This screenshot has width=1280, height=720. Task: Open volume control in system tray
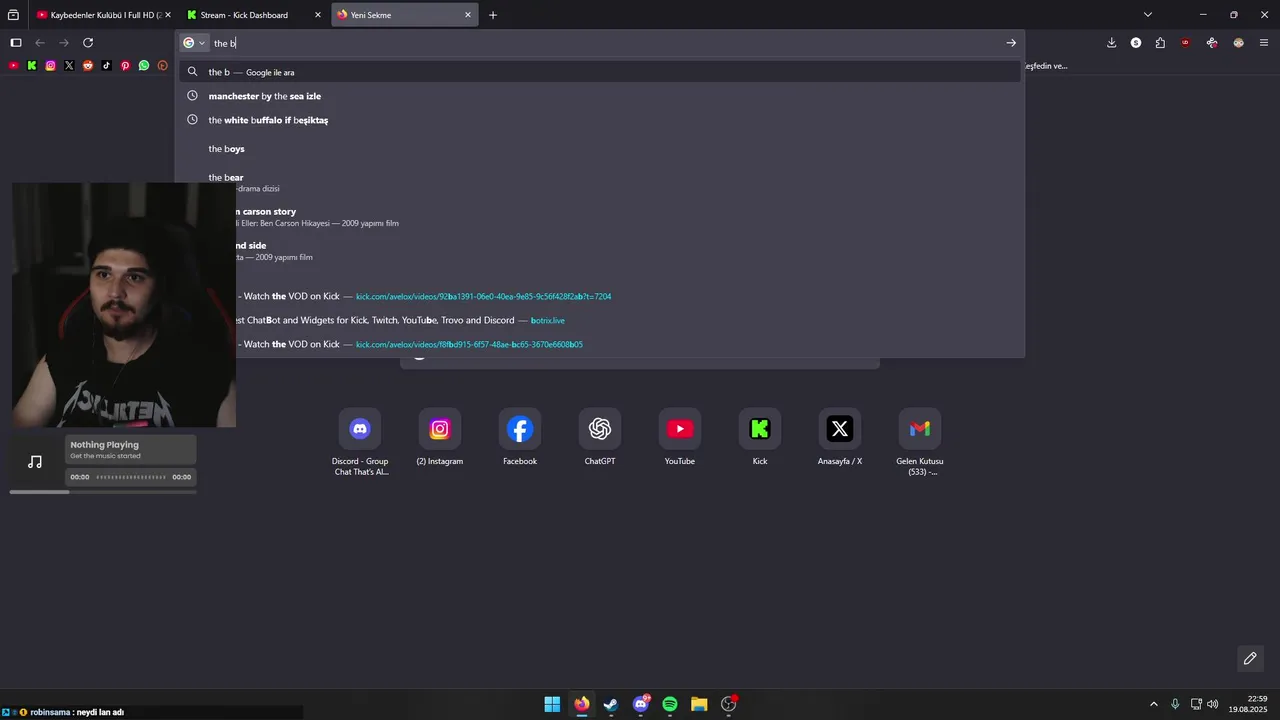[1213, 704]
